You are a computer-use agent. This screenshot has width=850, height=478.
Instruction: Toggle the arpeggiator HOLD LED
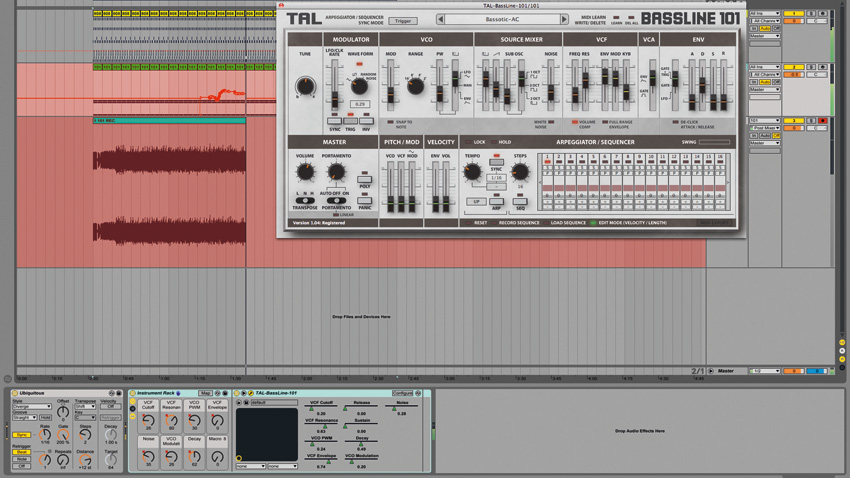493,142
